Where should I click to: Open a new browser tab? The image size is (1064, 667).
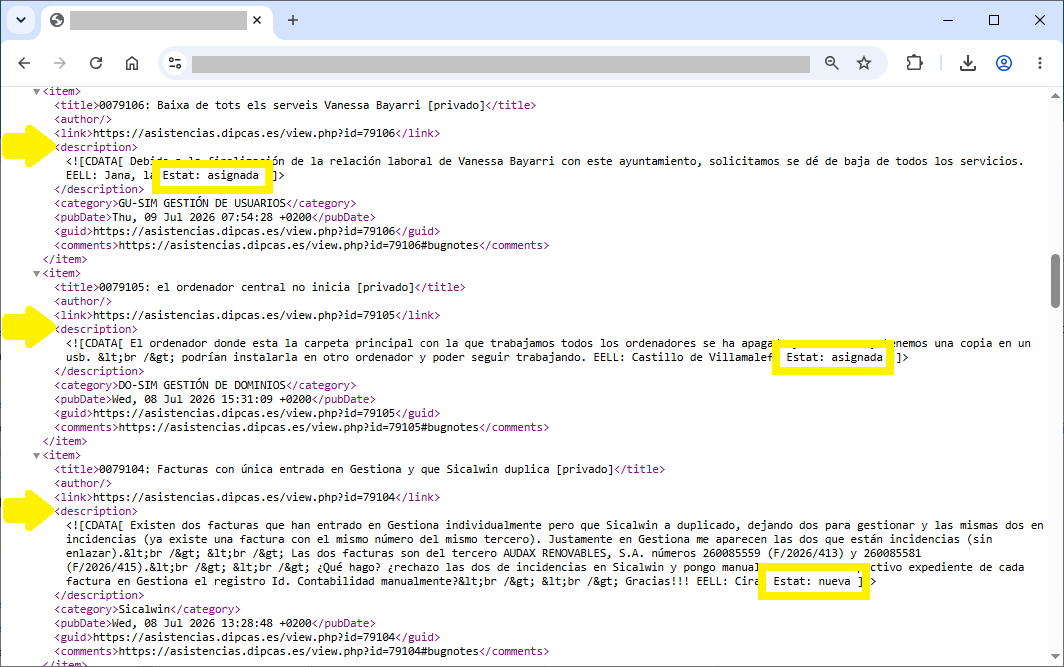292,20
